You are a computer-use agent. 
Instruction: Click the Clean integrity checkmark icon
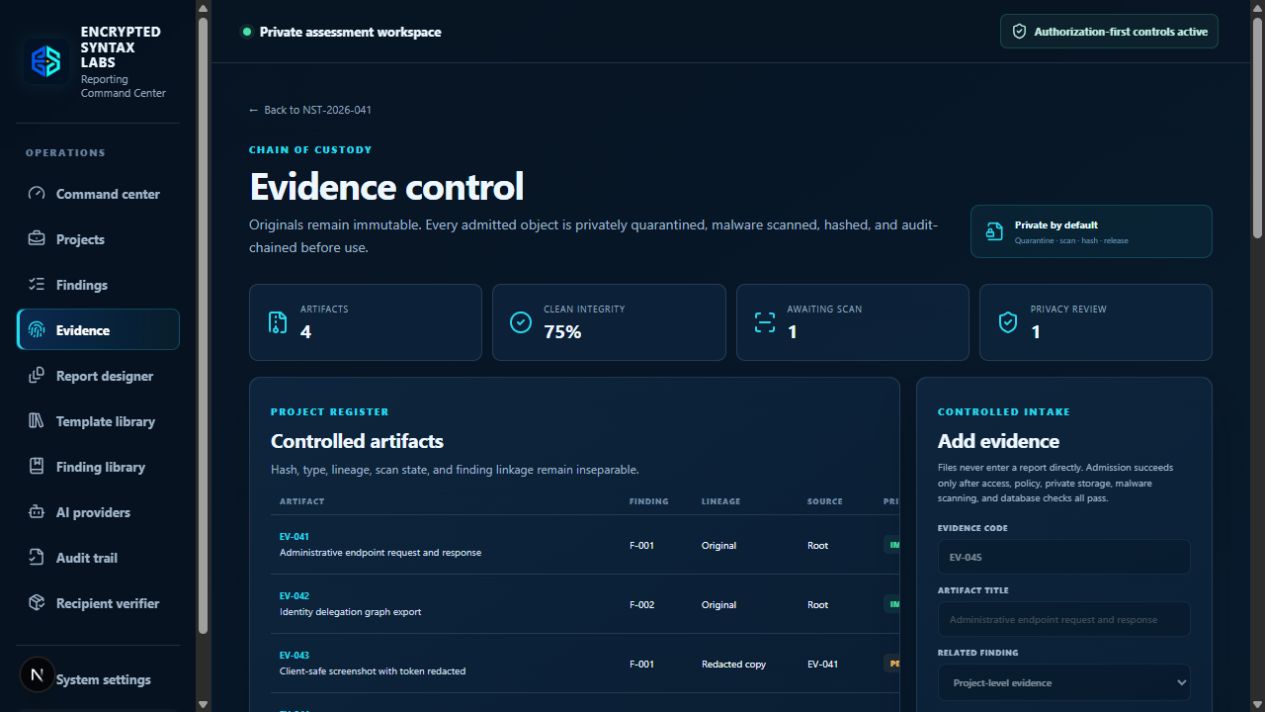tap(521, 322)
